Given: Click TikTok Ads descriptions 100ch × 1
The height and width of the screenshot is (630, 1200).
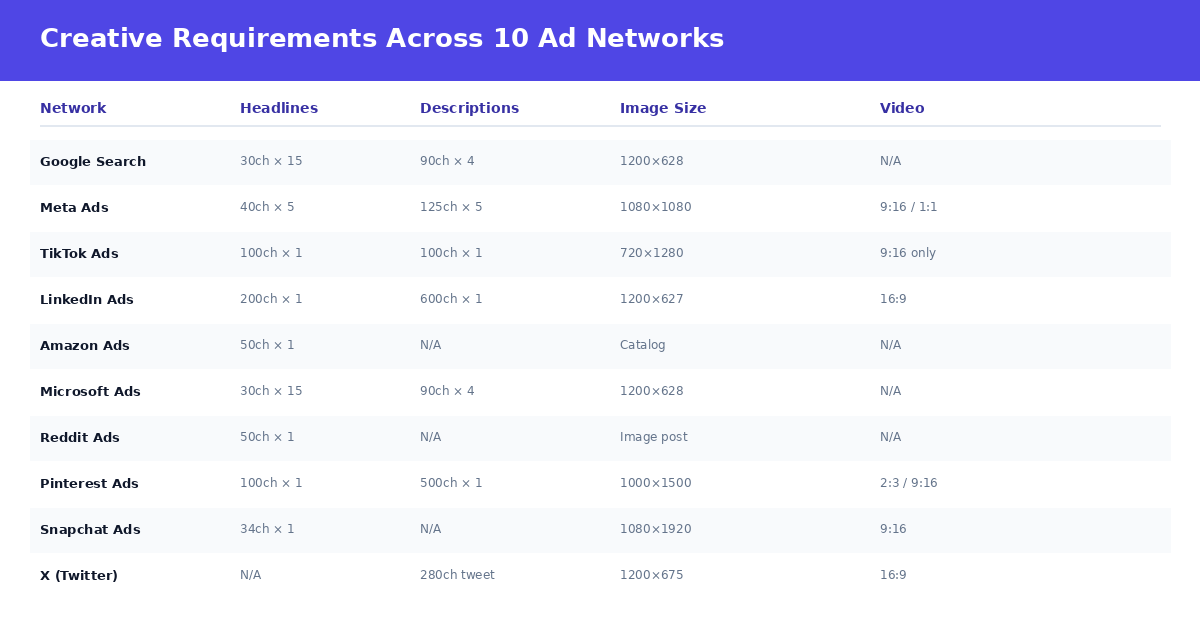Looking at the screenshot, I should tap(451, 253).
